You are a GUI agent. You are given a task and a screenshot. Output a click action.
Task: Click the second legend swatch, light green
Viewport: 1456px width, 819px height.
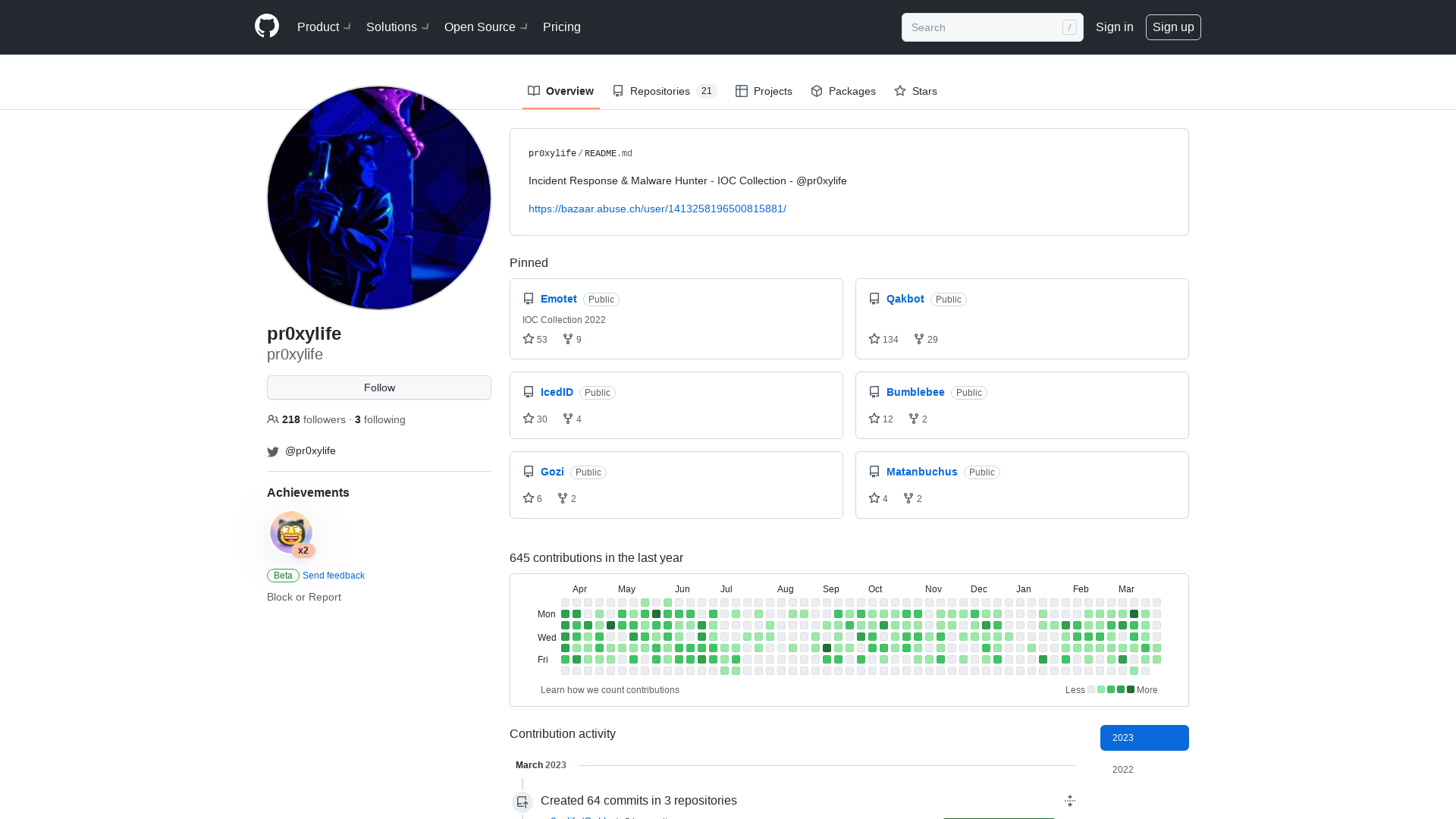pyautogui.click(x=1101, y=689)
